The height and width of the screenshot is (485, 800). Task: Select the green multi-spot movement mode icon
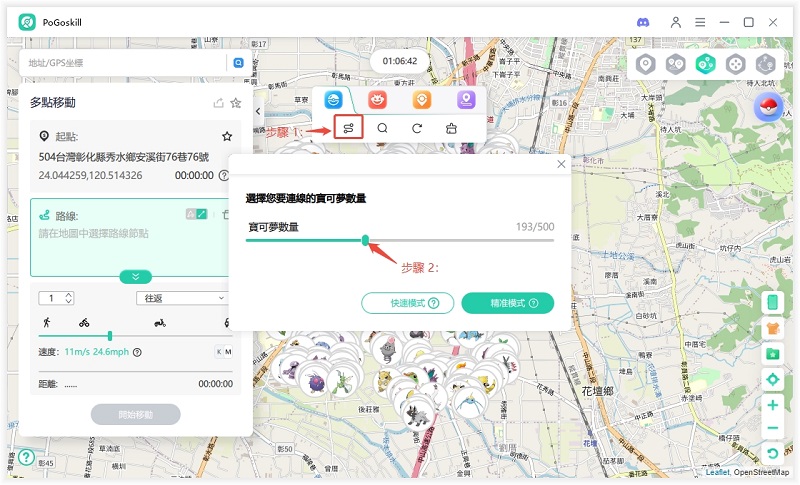click(705, 65)
